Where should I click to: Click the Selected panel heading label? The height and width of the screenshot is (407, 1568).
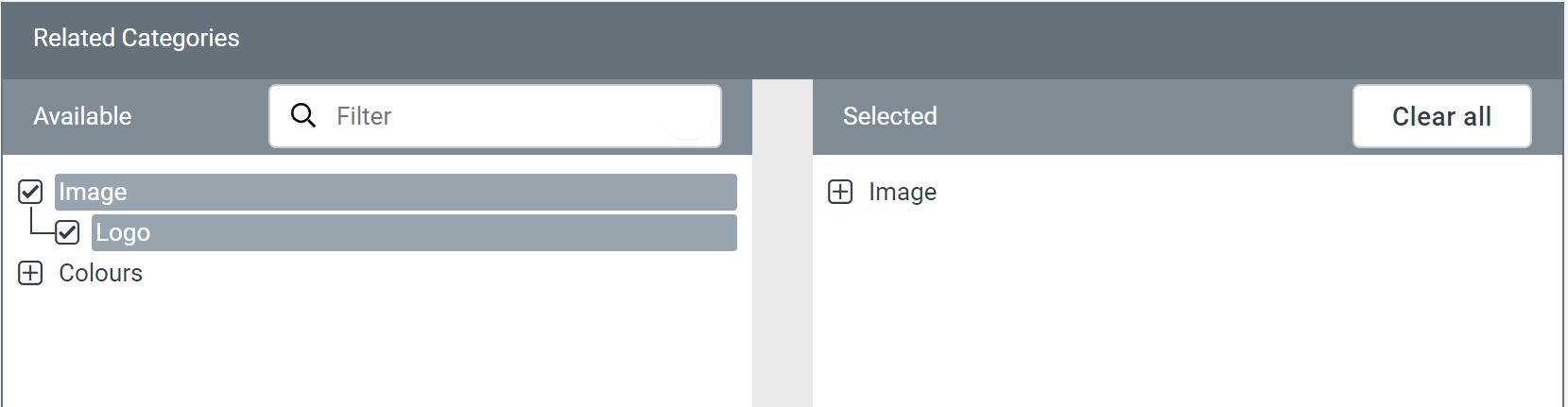[x=889, y=116]
